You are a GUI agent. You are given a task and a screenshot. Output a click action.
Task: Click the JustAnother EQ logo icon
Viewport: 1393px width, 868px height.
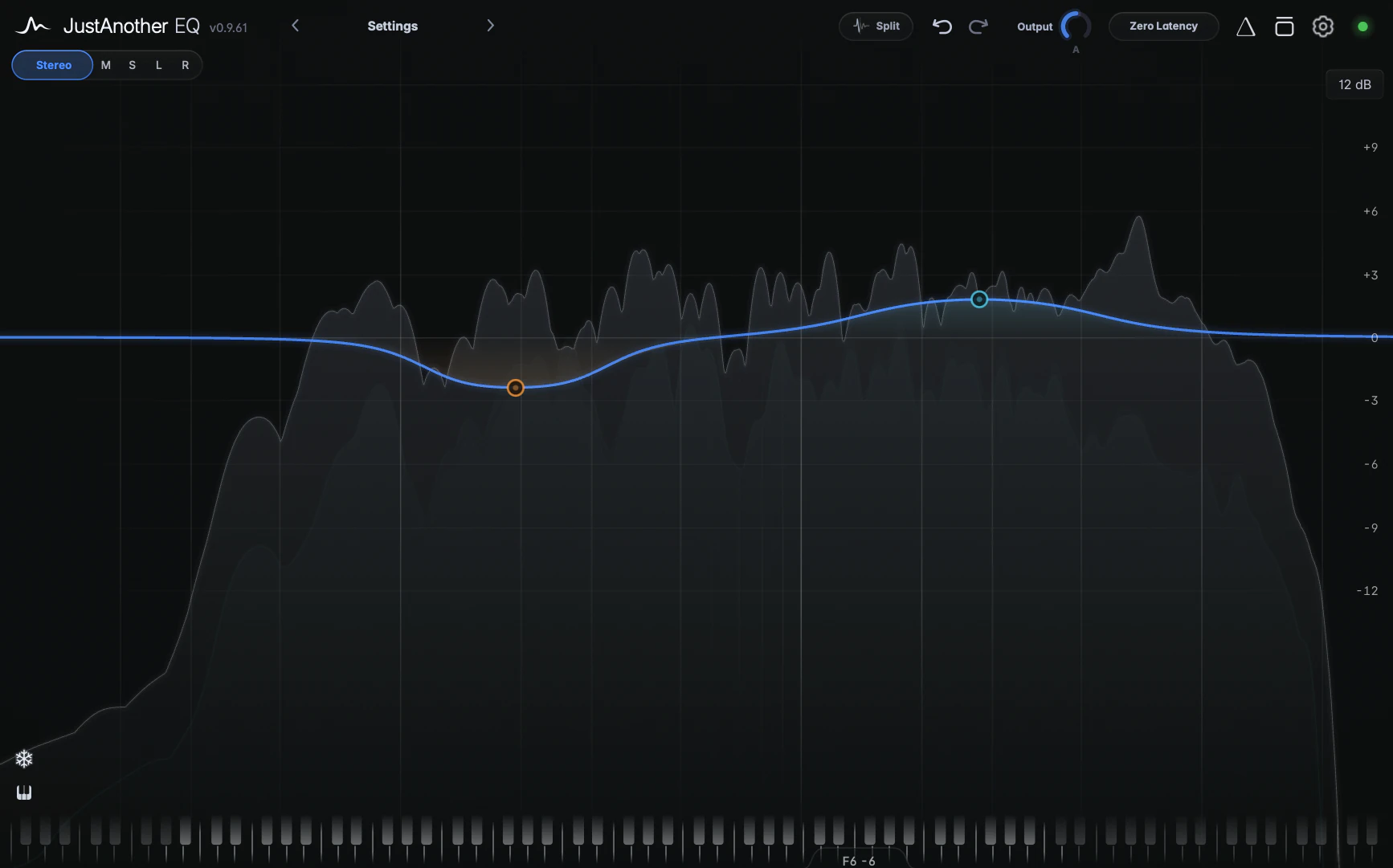pos(32,26)
